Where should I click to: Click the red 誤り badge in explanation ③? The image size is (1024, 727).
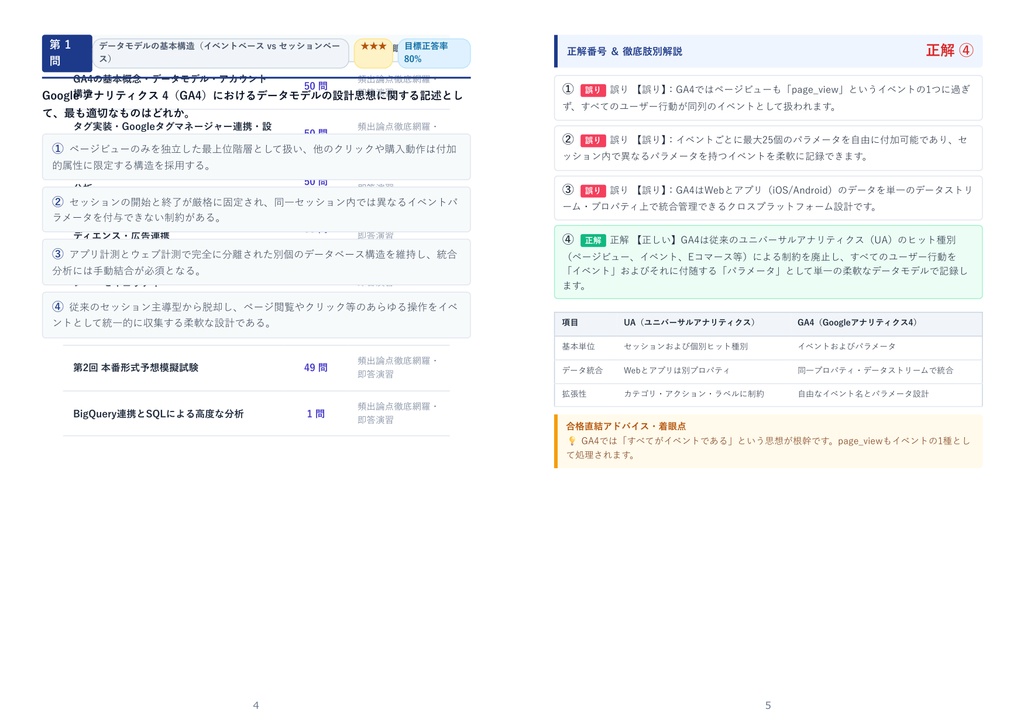tap(592, 191)
